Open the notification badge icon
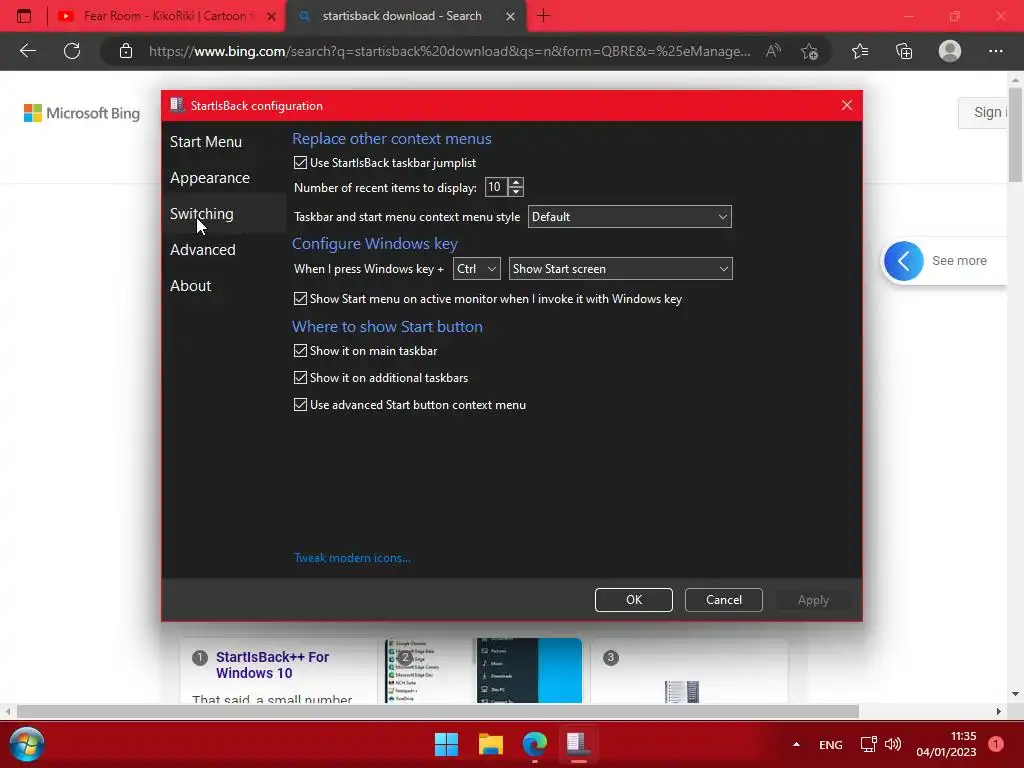 point(996,744)
